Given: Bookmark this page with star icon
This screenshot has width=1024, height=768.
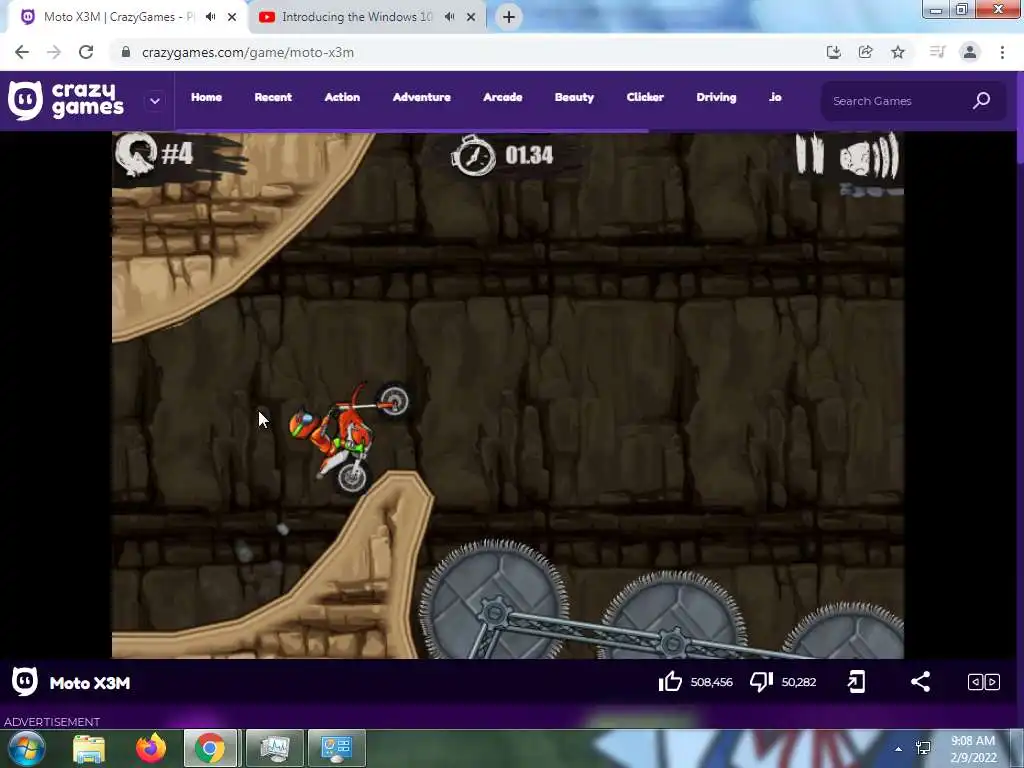Looking at the screenshot, I should coord(898,52).
